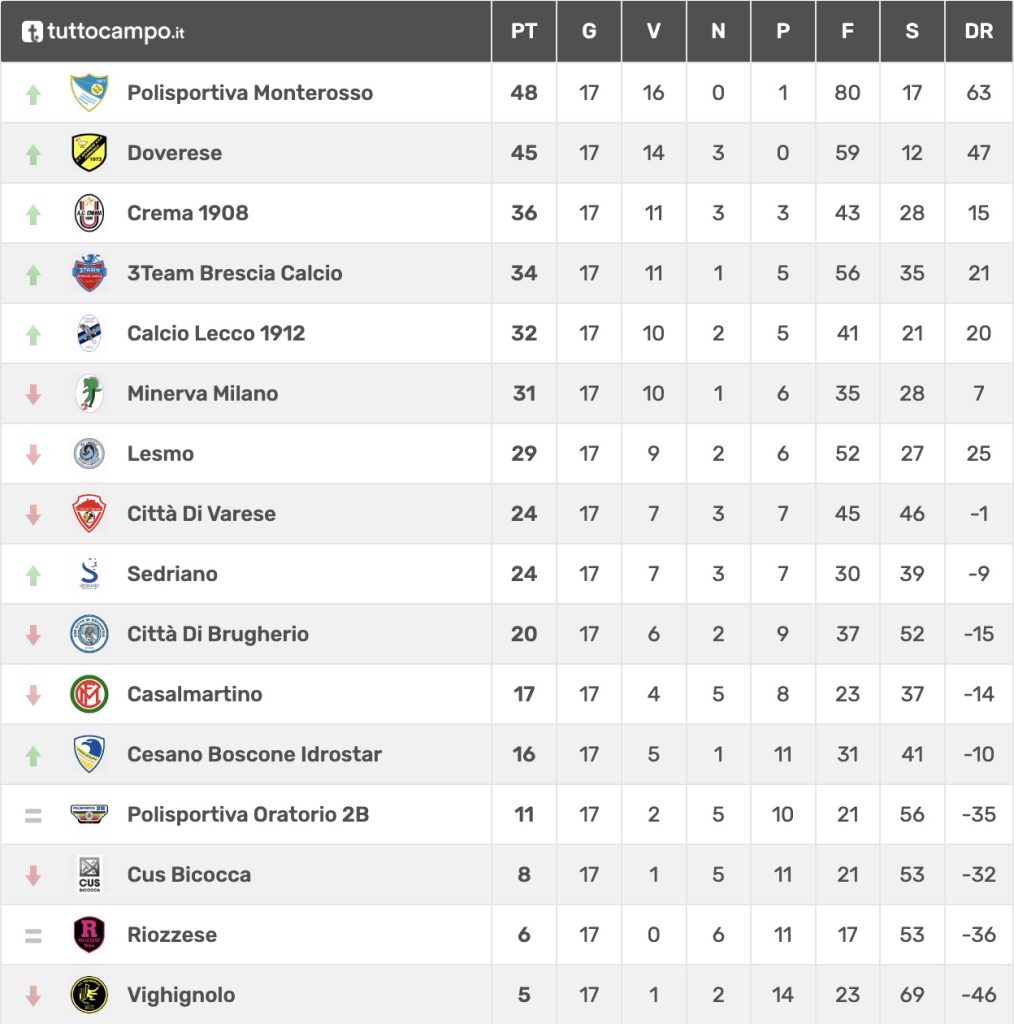Click the PT column header

524,32
